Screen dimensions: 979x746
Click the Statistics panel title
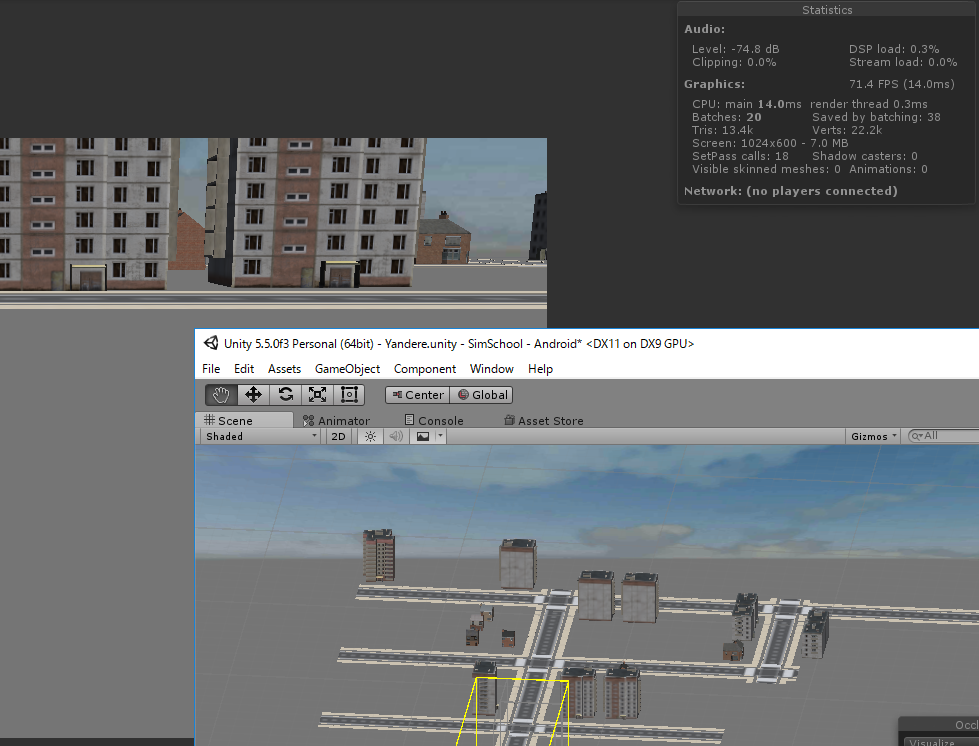827,10
